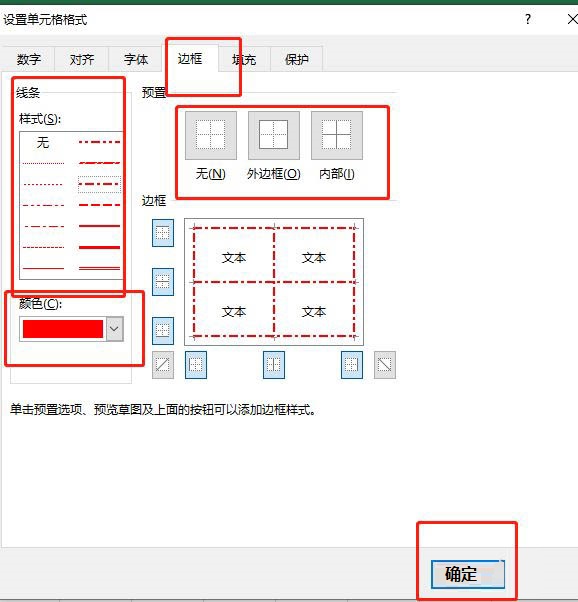Toggle the inside horizontal border button
The height and width of the screenshot is (602, 578).
[x=163, y=282]
